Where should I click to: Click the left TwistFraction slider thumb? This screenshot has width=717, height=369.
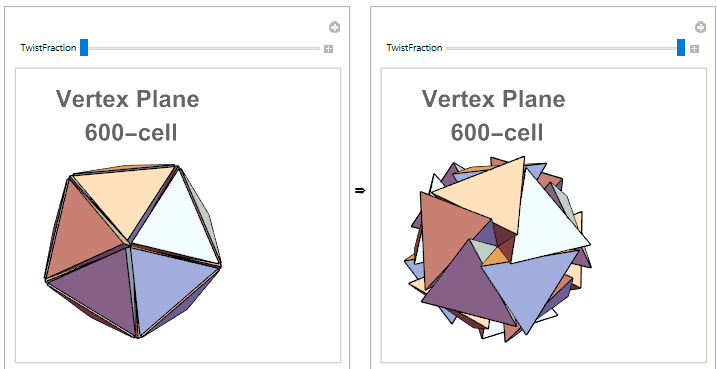[84, 48]
